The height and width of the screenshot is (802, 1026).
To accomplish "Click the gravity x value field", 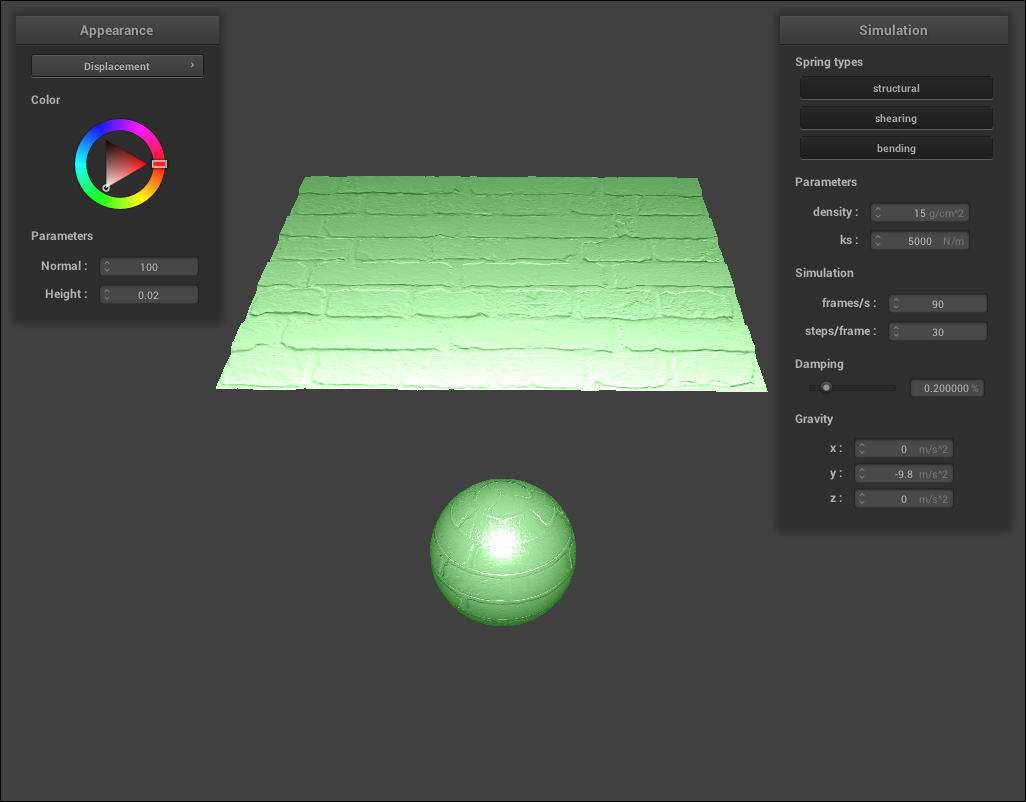I will point(904,449).
